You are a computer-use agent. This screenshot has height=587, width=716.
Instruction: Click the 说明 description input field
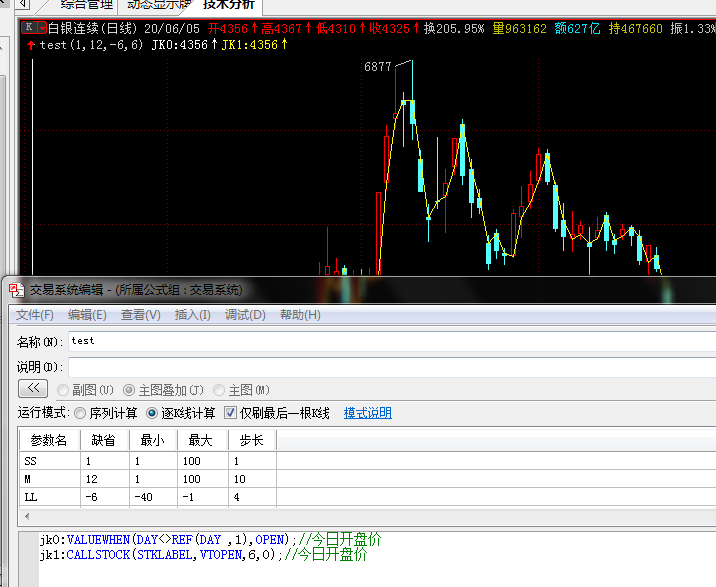(x=392, y=367)
